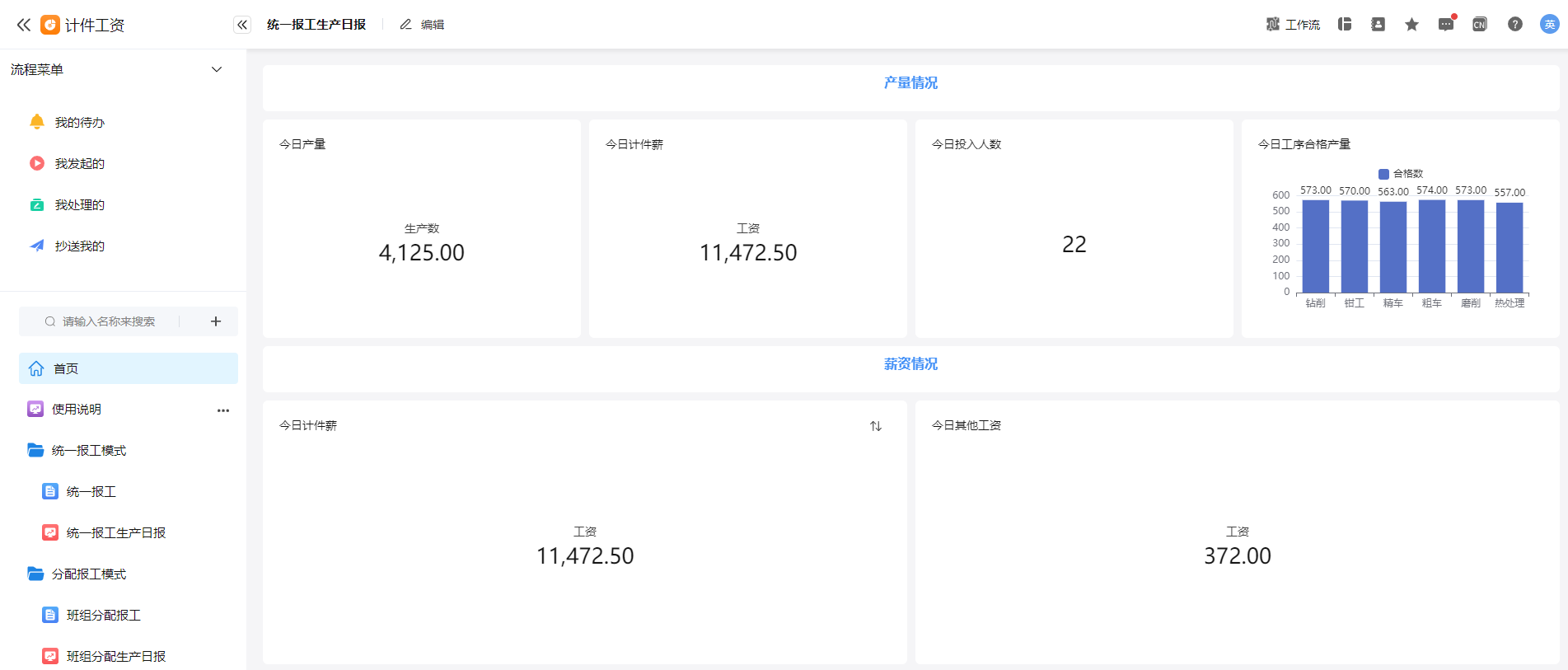Click the orange 计件工资 app logo

(x=50, y=25)
